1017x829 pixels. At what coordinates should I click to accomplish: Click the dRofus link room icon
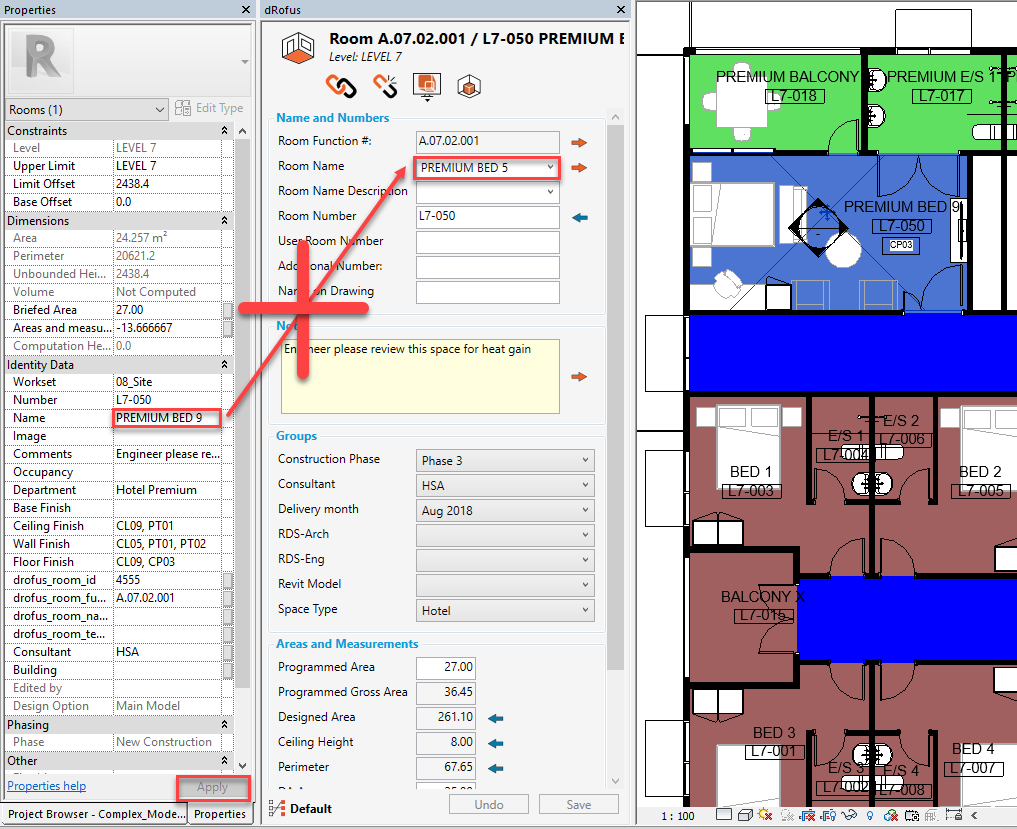[343, 86]
